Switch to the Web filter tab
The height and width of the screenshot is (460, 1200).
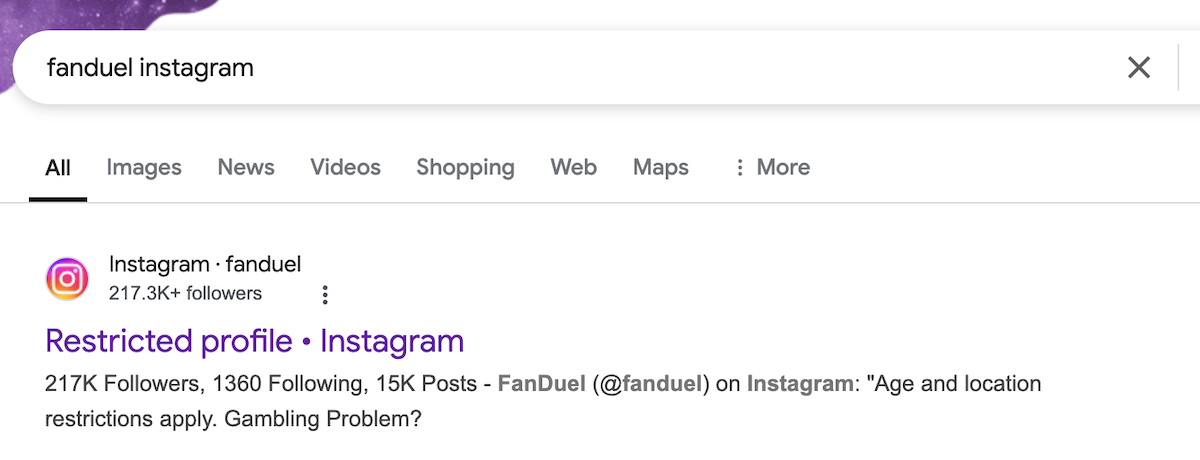[x=573, y=167]
